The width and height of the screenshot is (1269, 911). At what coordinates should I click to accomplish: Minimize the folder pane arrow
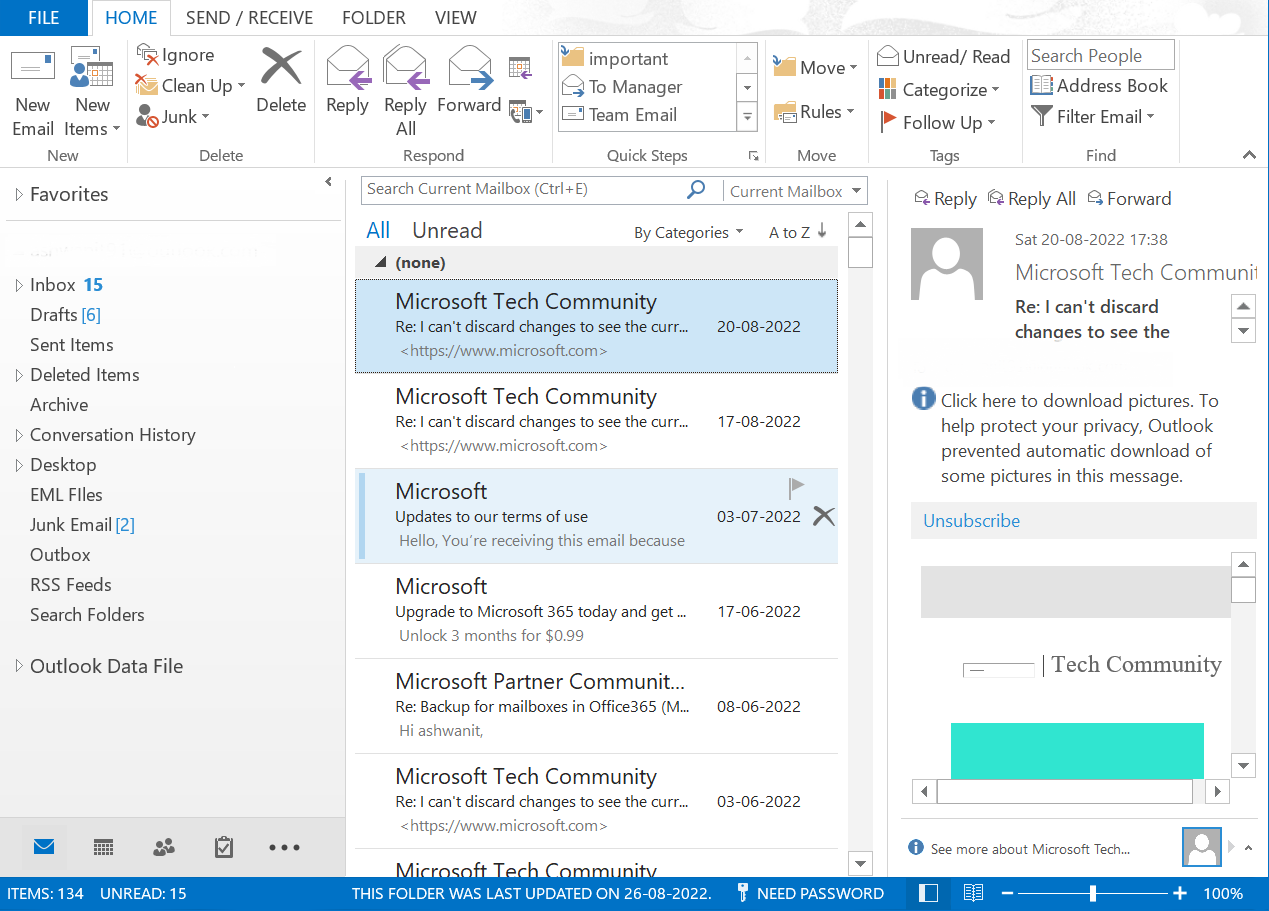[x=329, y=182]
